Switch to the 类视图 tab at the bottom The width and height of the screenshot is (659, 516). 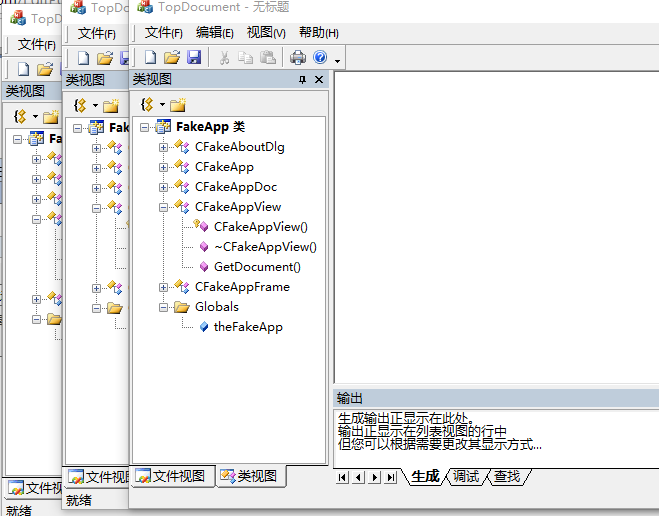pyautogui.click(x=250, y=476)
